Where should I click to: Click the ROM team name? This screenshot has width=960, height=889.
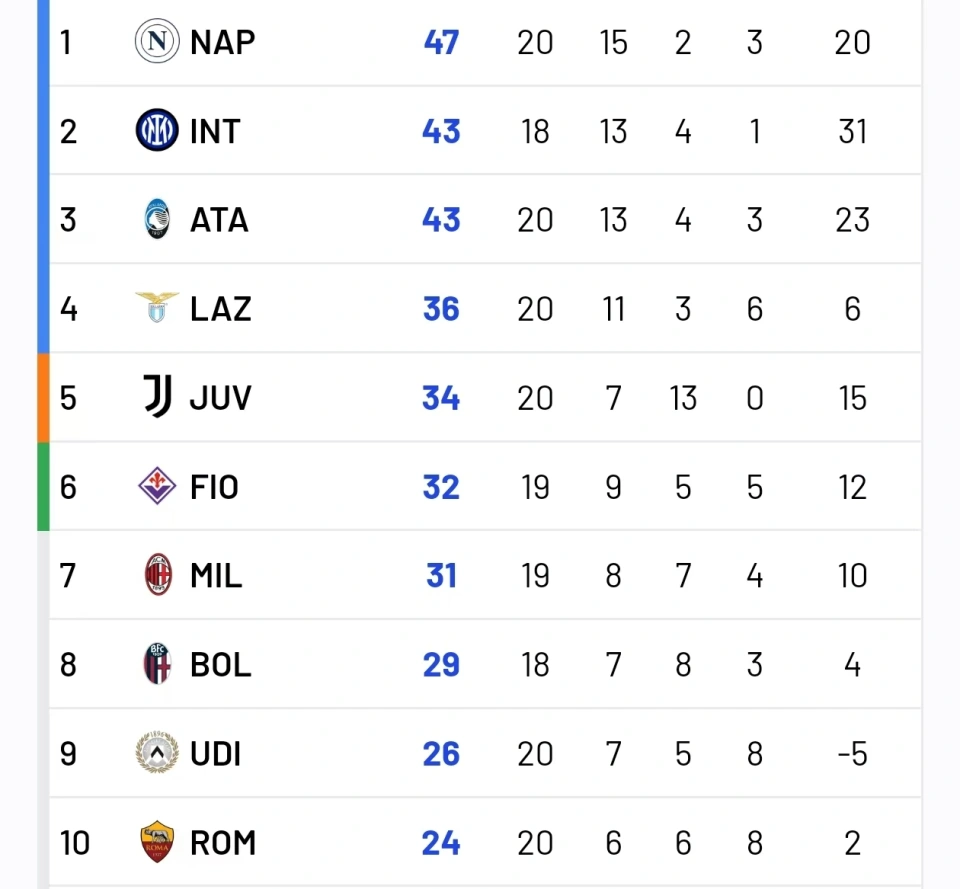(x=223, y=842)
